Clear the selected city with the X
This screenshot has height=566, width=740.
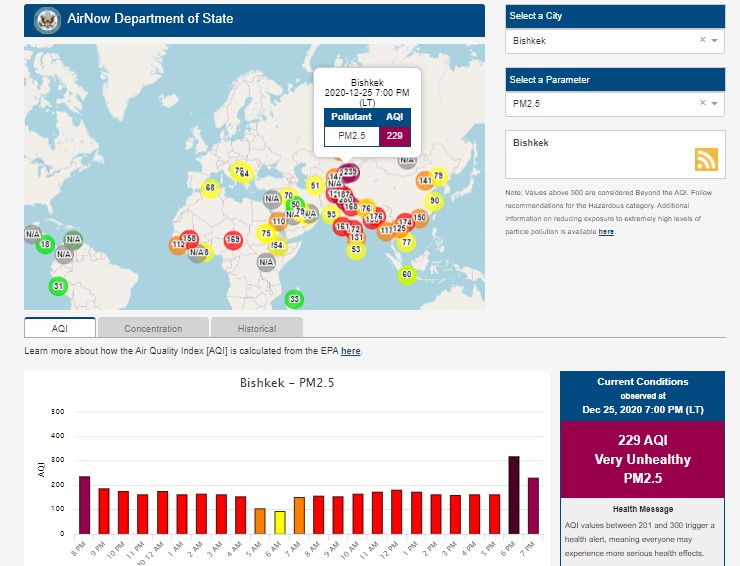click(702, 40)
